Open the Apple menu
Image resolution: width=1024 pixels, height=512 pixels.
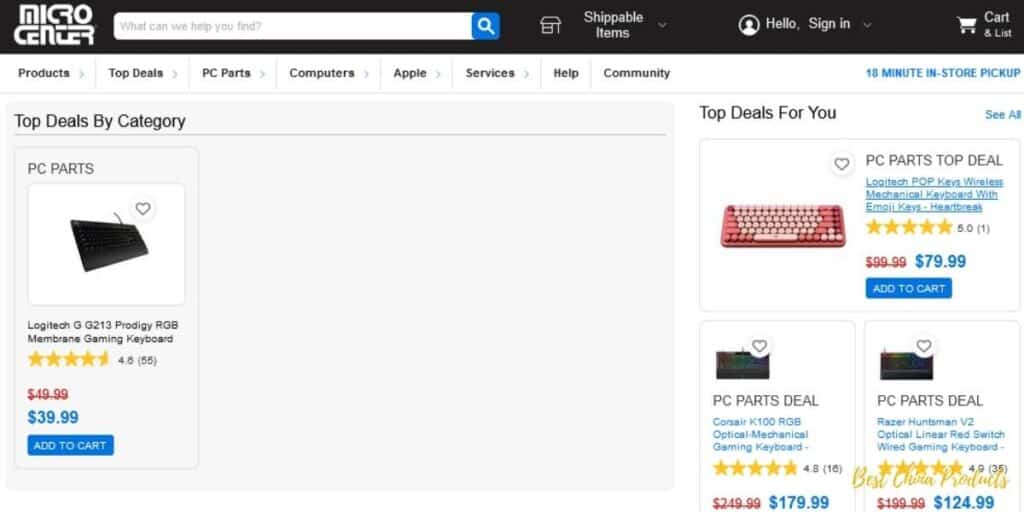[409, 73]
